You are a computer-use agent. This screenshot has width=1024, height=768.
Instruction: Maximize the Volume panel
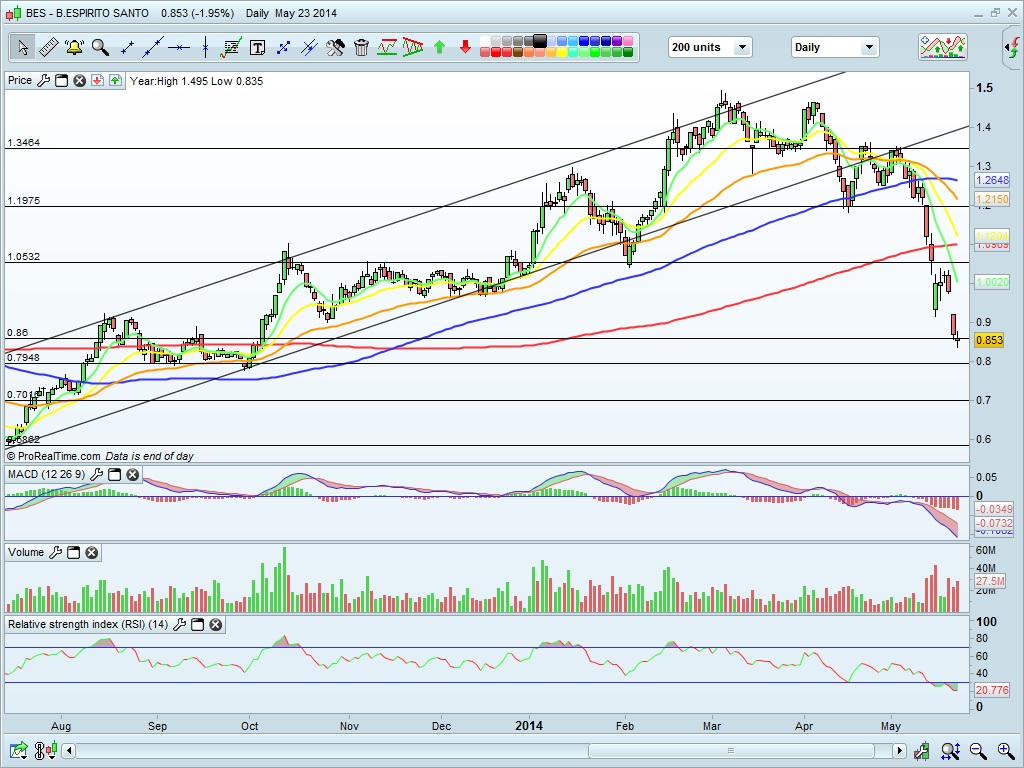[x=74, y=552]
